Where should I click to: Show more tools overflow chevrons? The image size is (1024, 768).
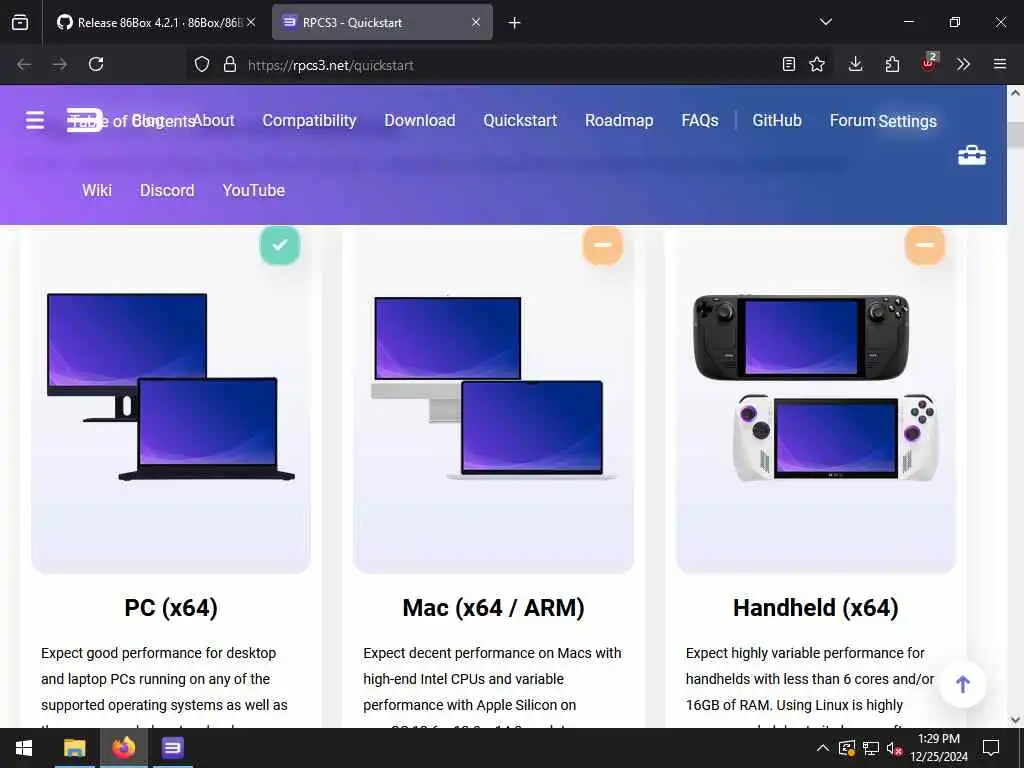pyautogui.click(x=963, y=64)
